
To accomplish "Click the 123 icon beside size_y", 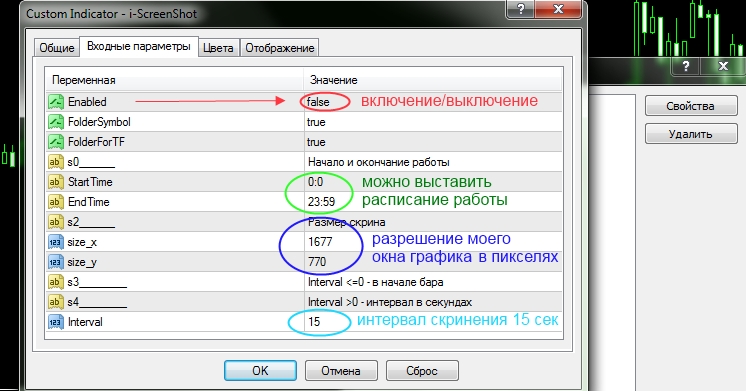I will click(56, 262).
